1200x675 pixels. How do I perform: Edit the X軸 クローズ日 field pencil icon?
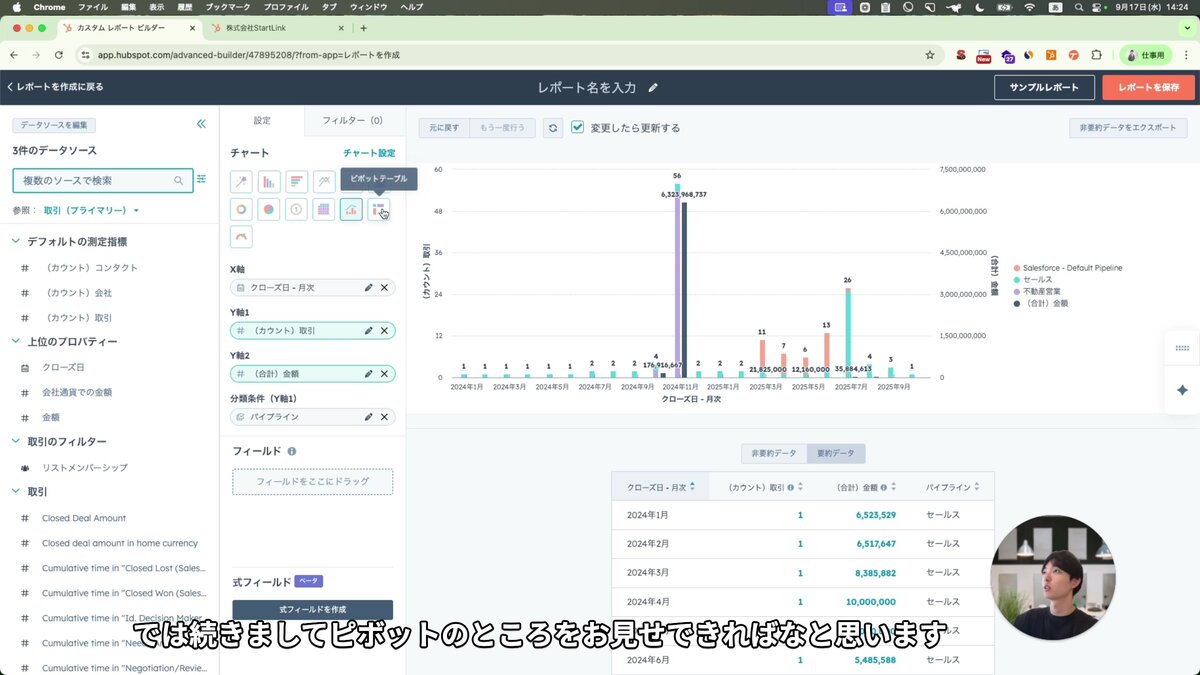[x=368, y=288]
